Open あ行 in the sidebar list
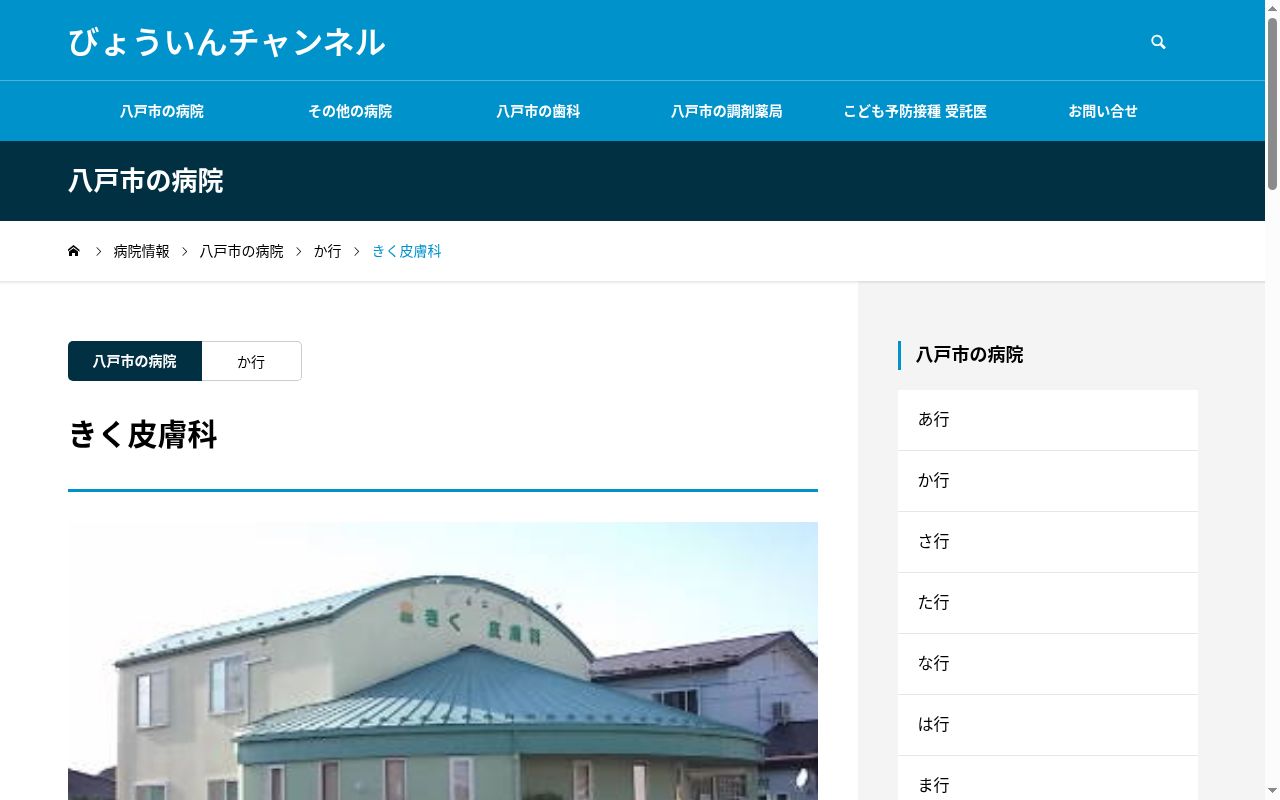Viewport: 1280px width, 800px height. point(1048,420)
